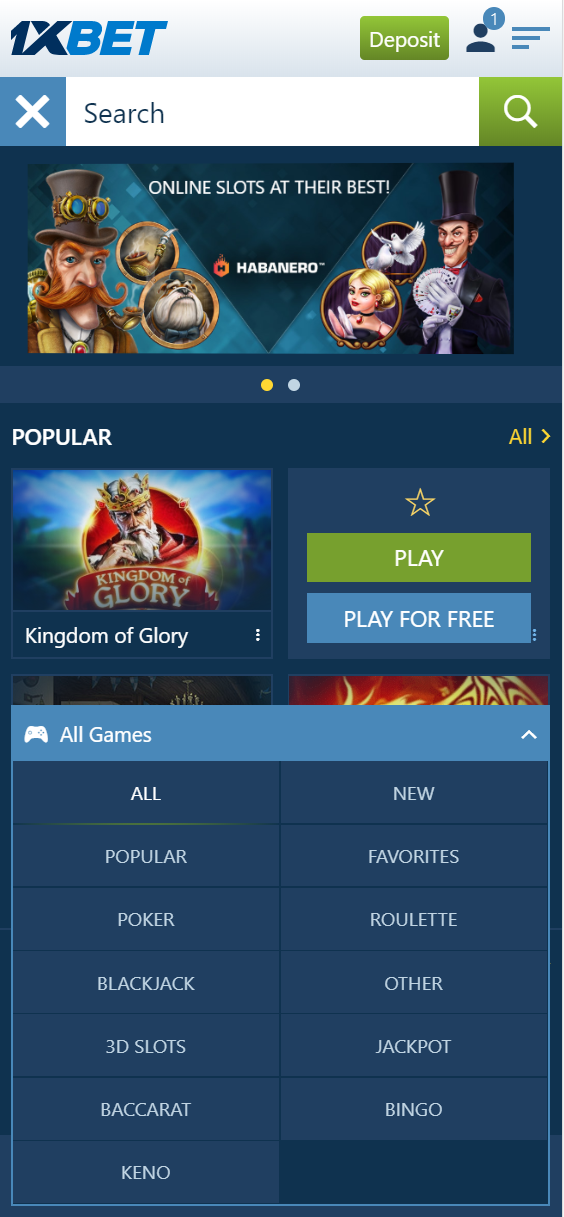Open three-dot options beside Play for Free

click(535, 635)
